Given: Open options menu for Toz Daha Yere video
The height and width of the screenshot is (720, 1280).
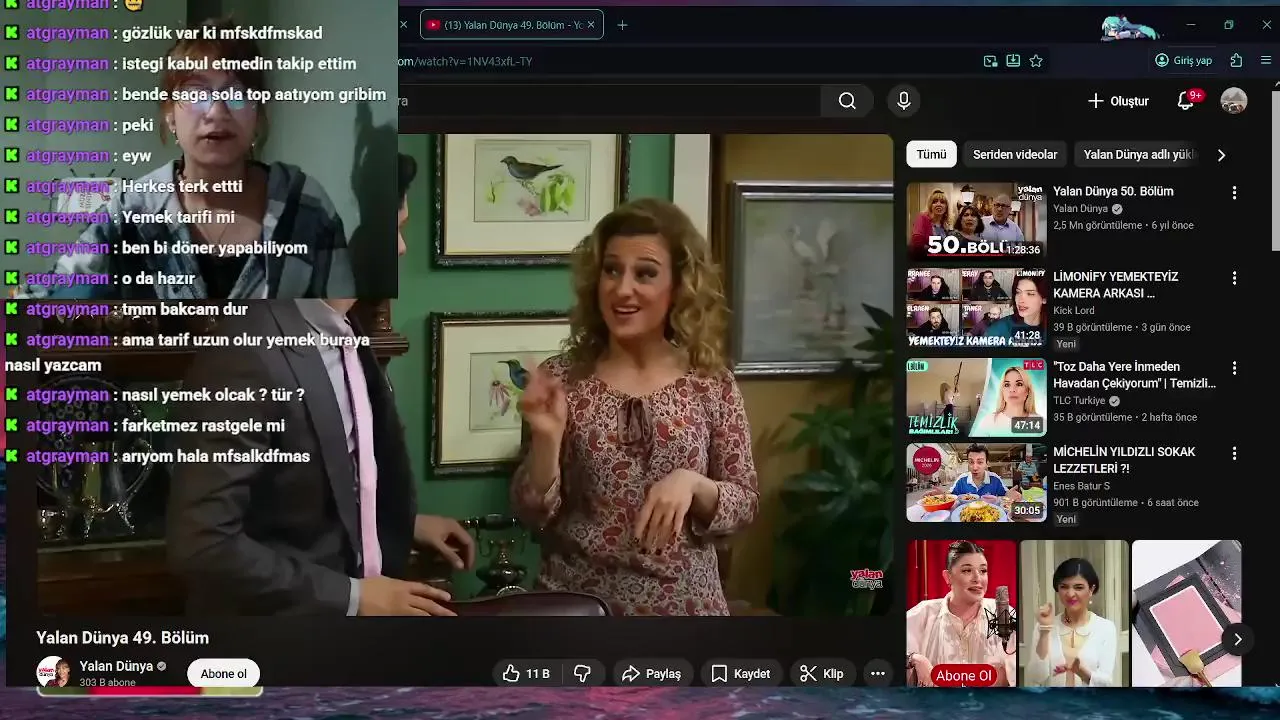Looking at the screenshot, I should click(x=1234, y=368).
